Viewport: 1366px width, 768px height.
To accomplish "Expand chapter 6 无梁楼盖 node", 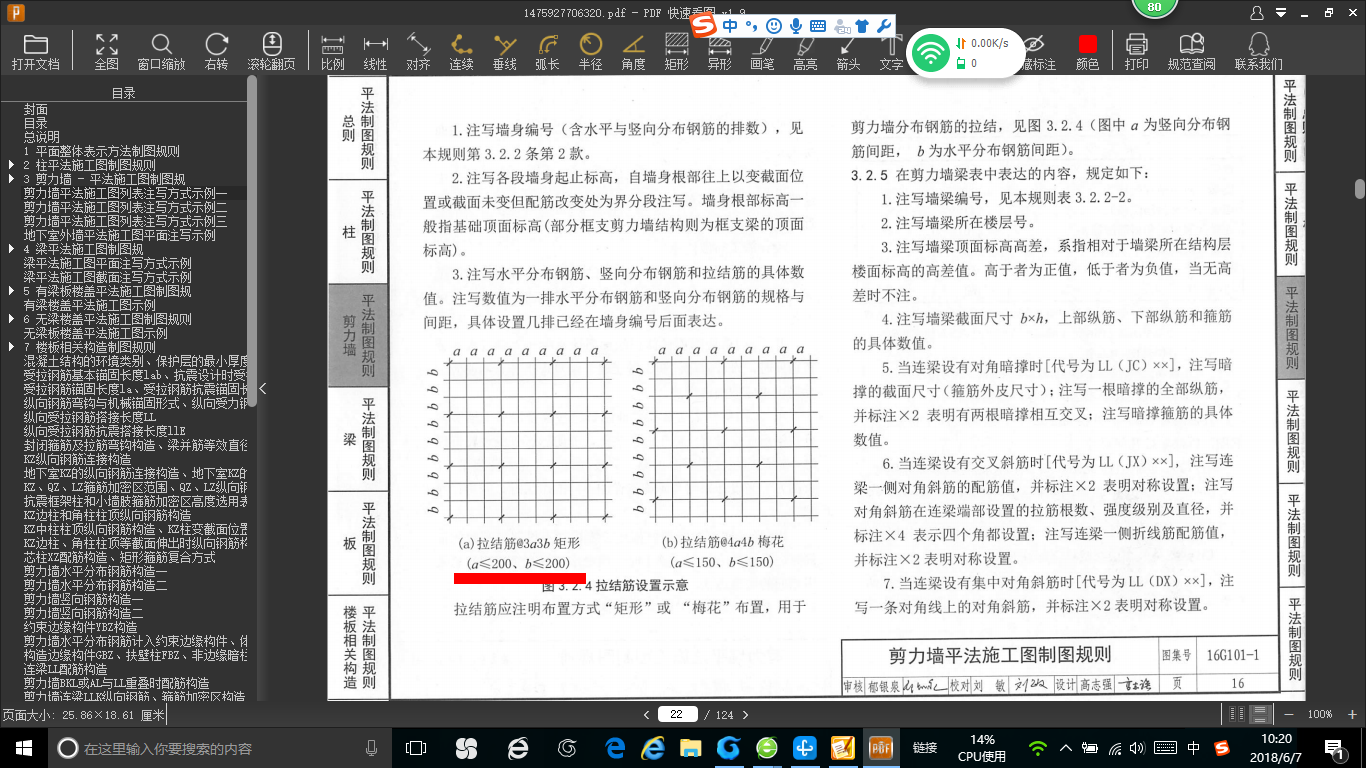I will (x=11, y=318).
